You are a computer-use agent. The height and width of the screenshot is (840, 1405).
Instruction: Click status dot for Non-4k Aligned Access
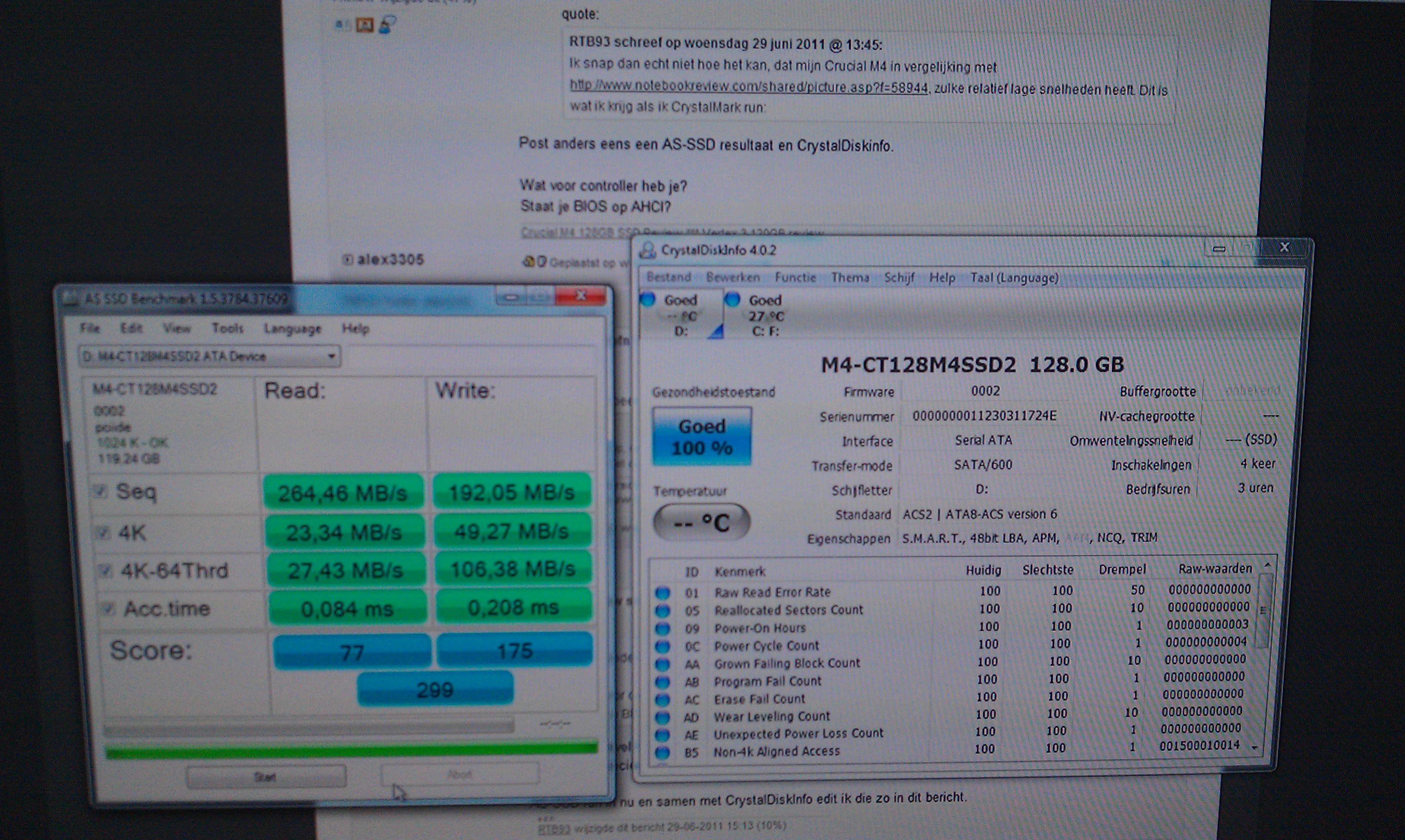(662, 753)
